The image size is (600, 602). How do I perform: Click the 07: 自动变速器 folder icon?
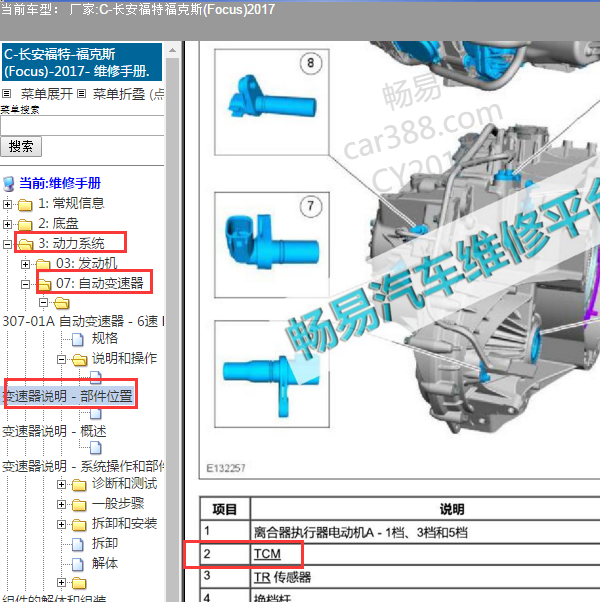tap(45, 284)
